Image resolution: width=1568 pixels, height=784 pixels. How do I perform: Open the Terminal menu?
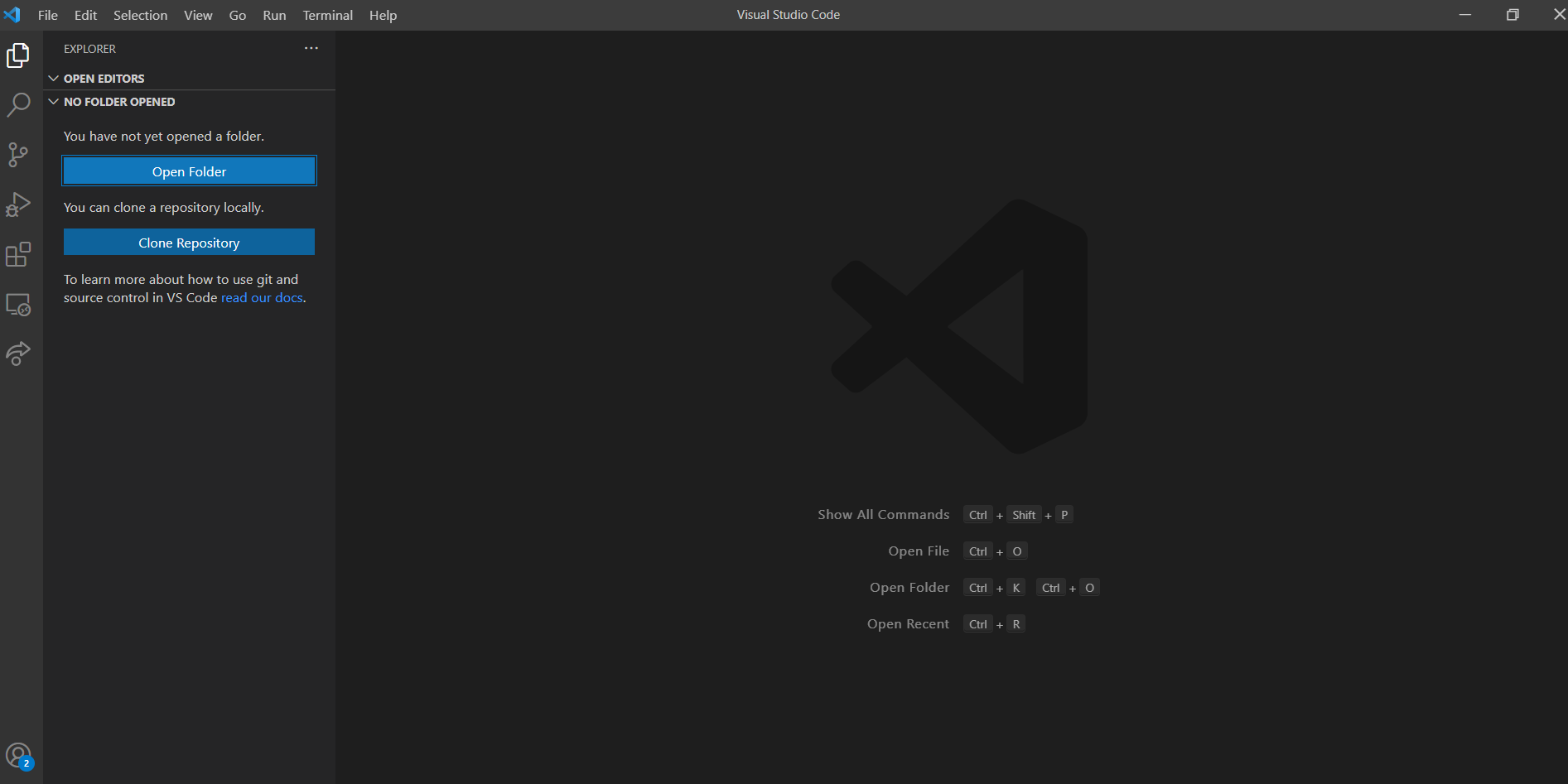pos(327,15)
